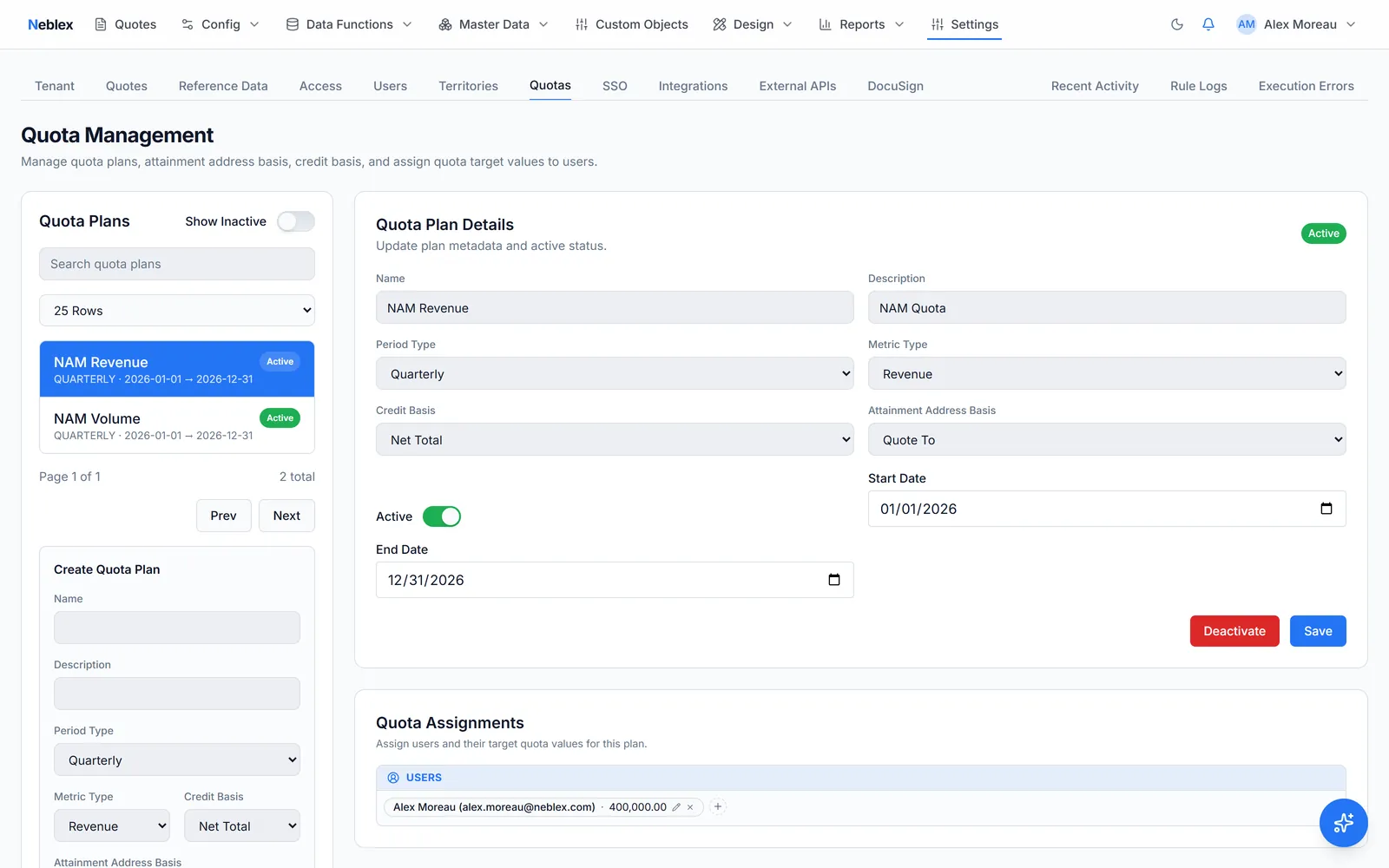Open End Date calendar picker icon
1389x868 pixels.
click(x=834, y=580)
